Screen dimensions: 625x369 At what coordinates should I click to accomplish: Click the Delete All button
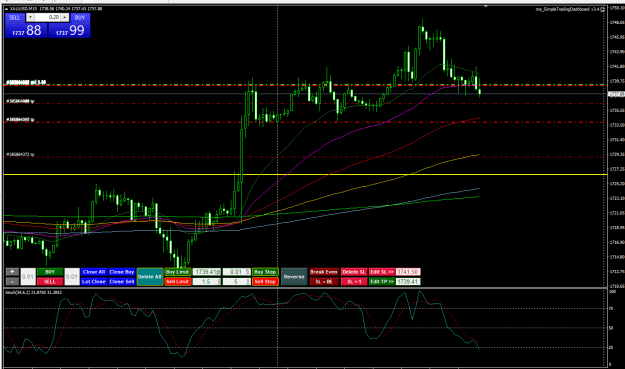coord(150,277)
